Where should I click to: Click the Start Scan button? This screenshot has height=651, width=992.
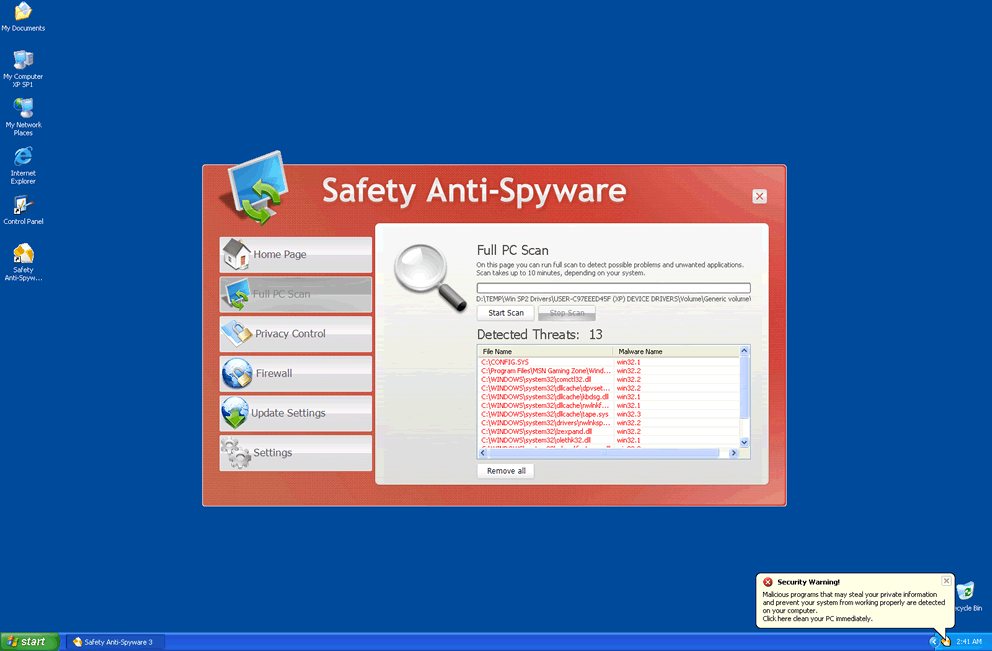pyautogui.click(x=505, y=313)
